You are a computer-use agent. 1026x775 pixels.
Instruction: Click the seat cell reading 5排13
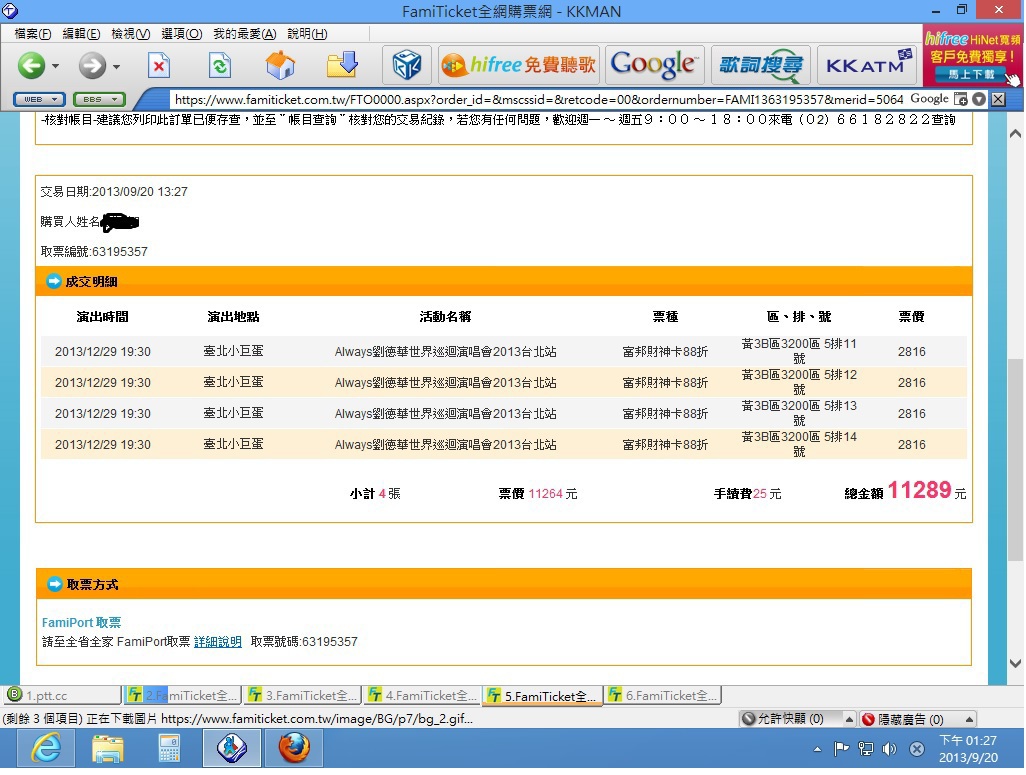click(798, 413)
